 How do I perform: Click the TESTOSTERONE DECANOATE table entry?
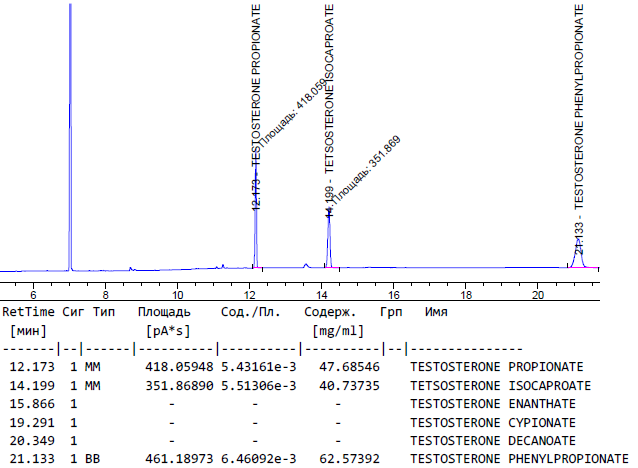[x=493, y=439]
